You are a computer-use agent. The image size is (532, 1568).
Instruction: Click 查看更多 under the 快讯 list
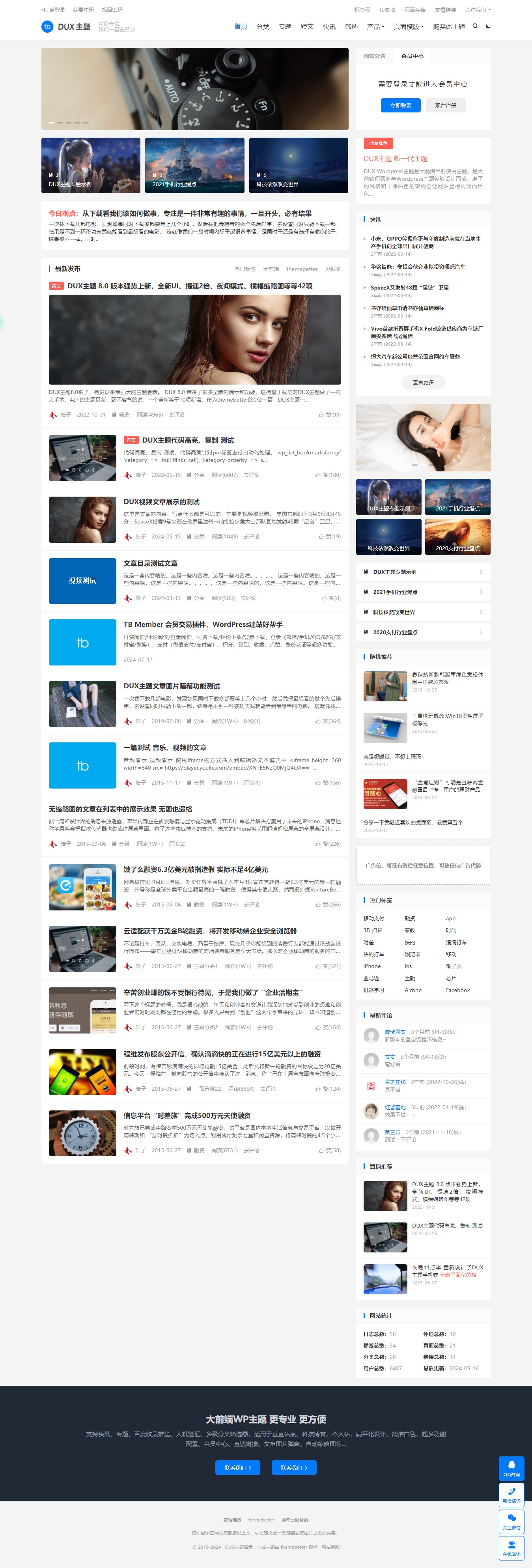[x=423, y=382]
